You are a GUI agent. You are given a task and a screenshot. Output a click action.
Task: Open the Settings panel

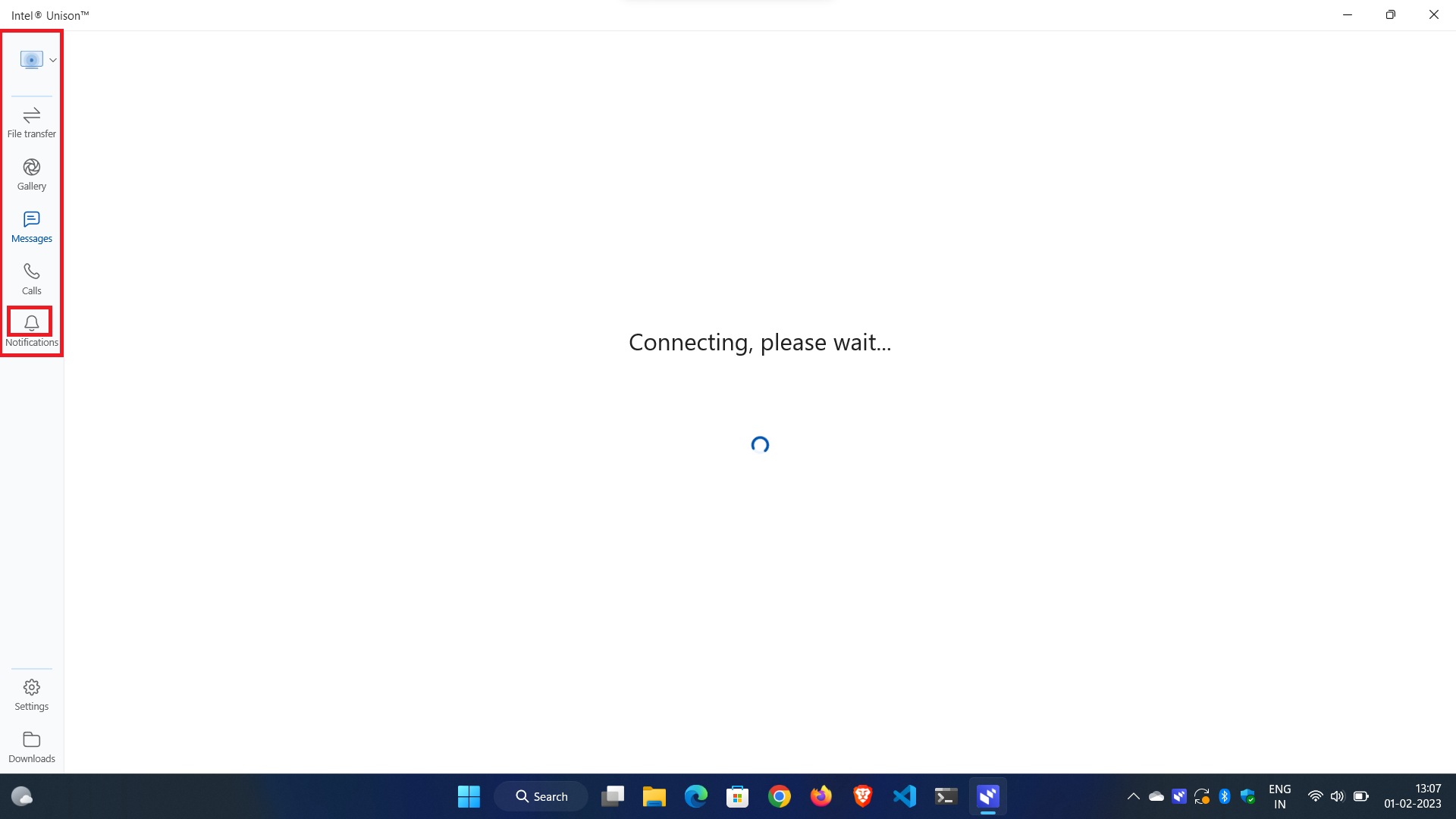[31, 694]
